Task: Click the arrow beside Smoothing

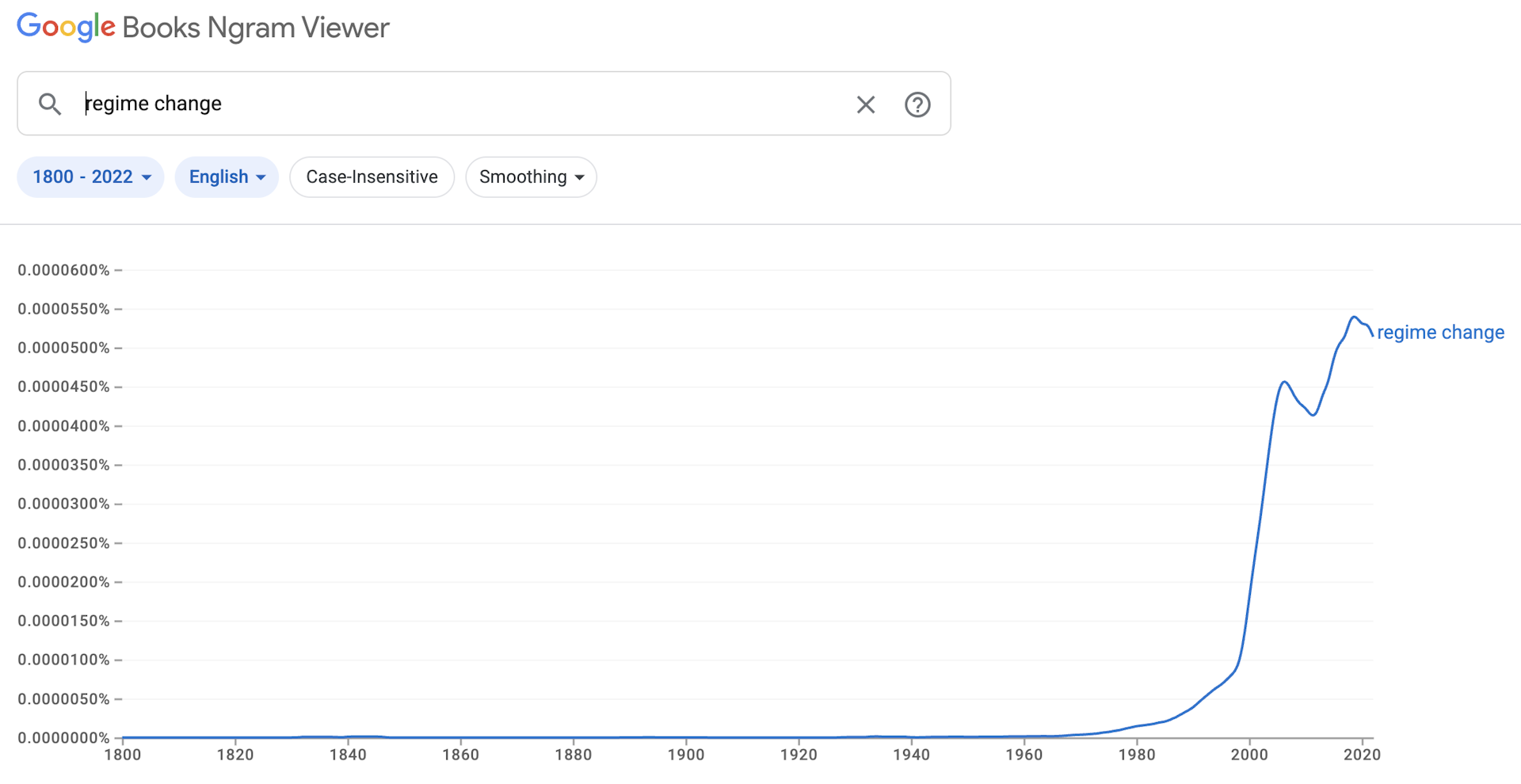Action: pyautogui.click(x=580, y=177)
